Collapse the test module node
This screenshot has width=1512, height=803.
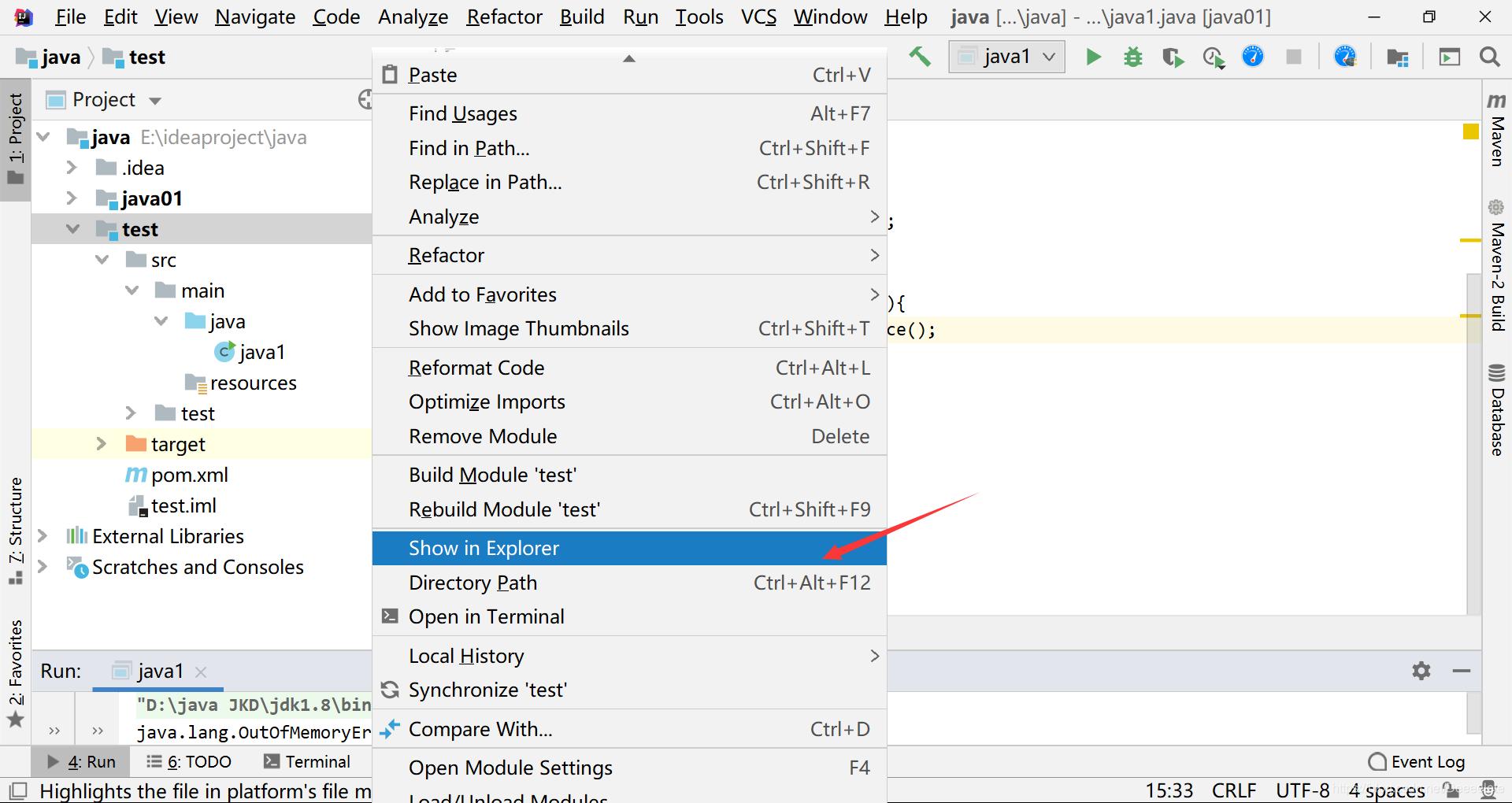72,229
